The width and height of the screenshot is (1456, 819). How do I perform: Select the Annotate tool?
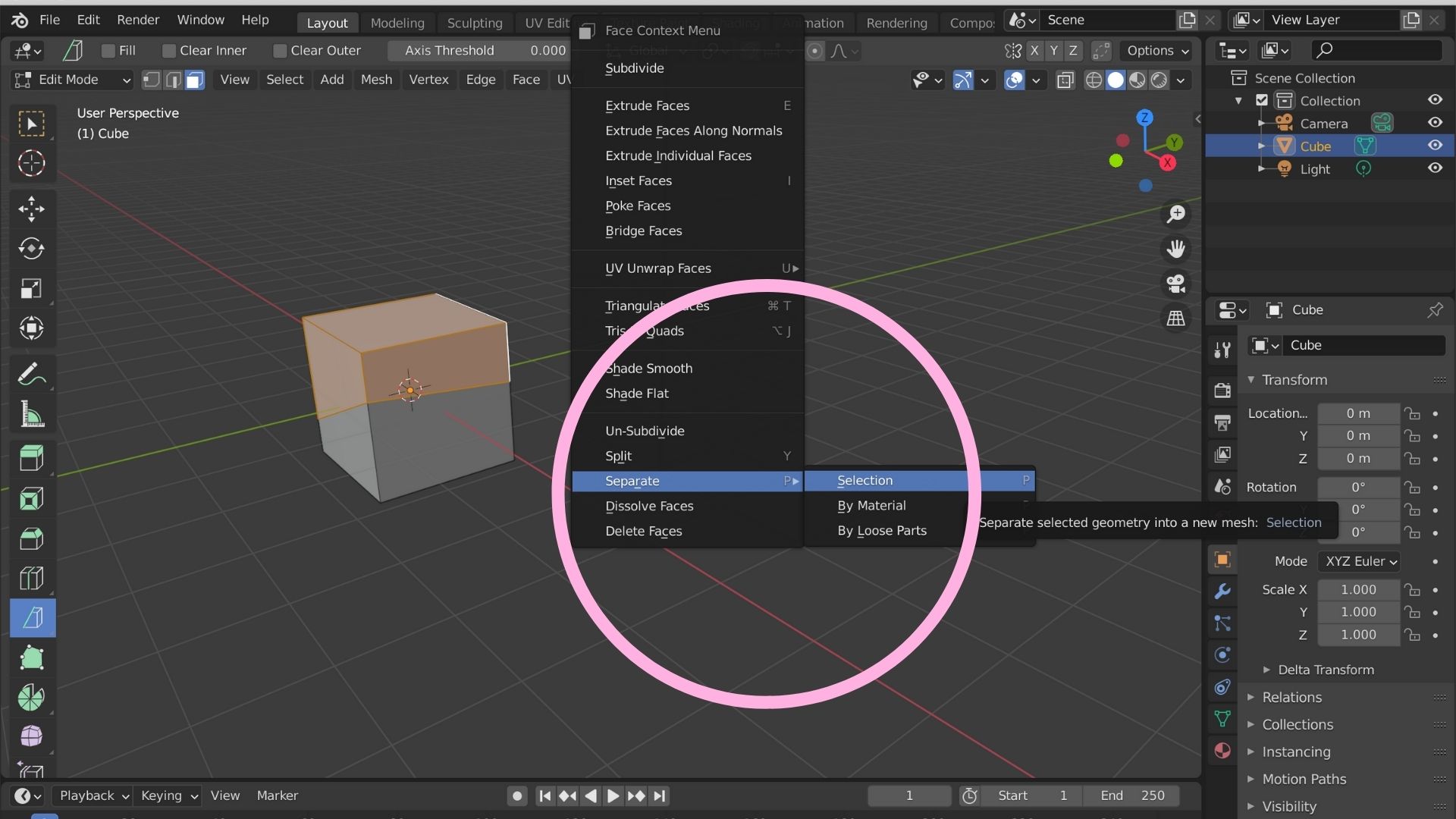pos(32,373)
